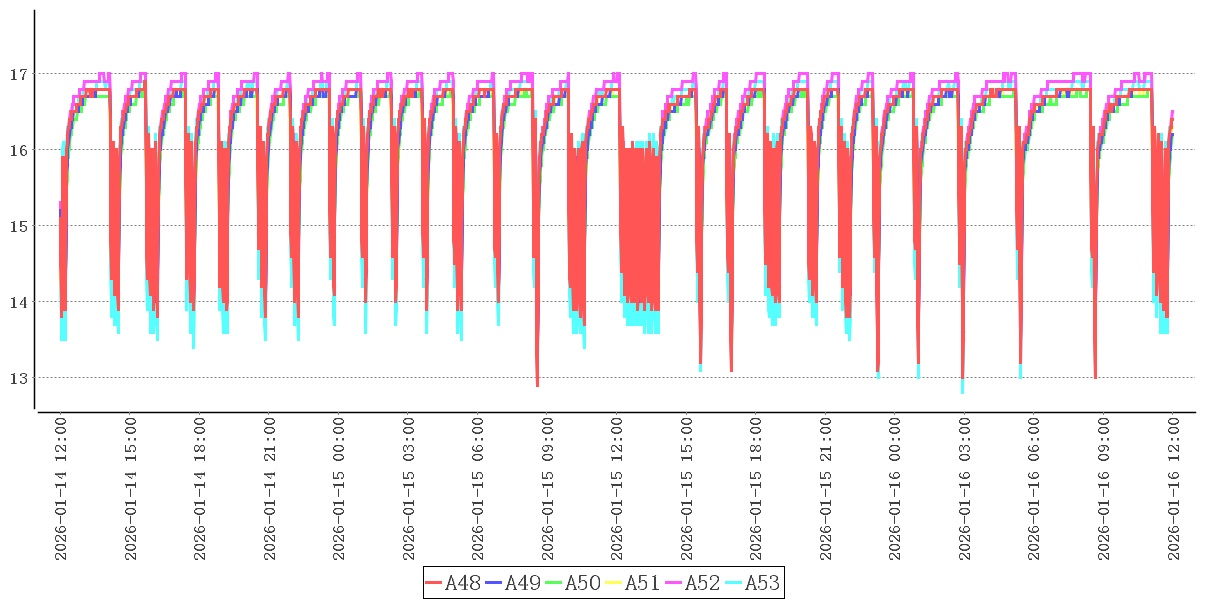Click the yellow A51 legend color line
Image resolution: width=1207 pixels, height=600 pixels.
coord(613,583)
